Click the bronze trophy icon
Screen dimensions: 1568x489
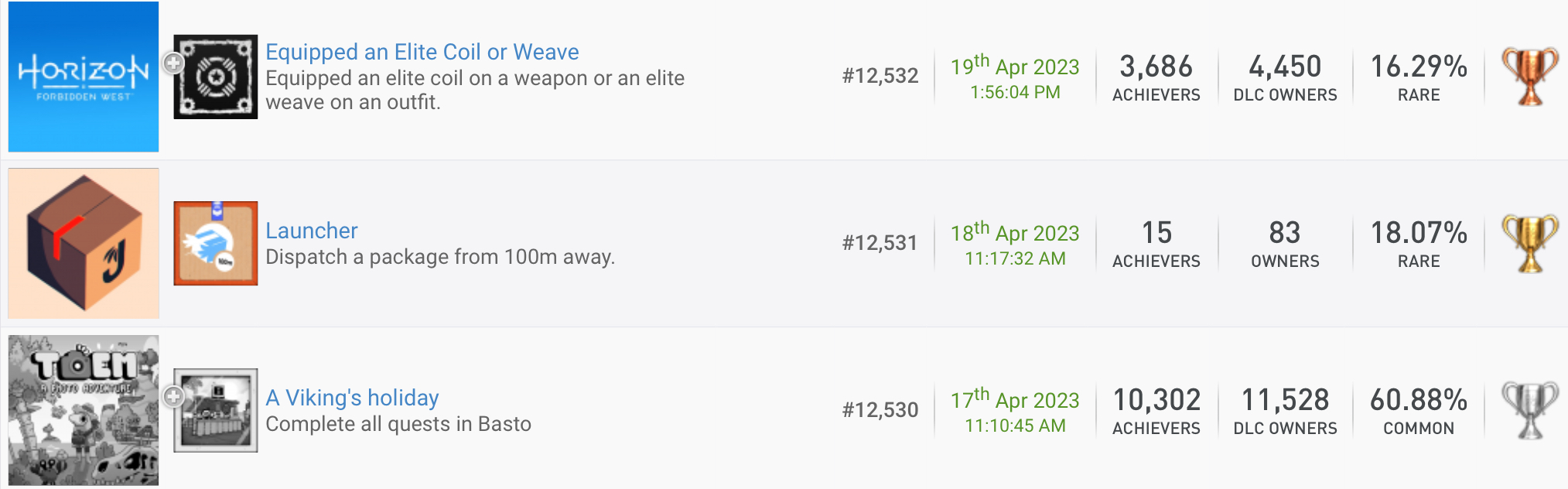click(x=1529, y=77)
